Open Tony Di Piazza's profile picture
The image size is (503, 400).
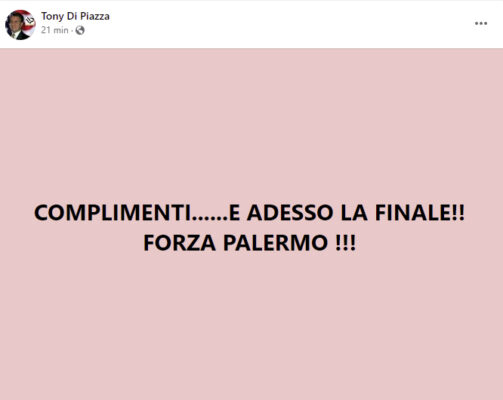[x=20, y=25]
